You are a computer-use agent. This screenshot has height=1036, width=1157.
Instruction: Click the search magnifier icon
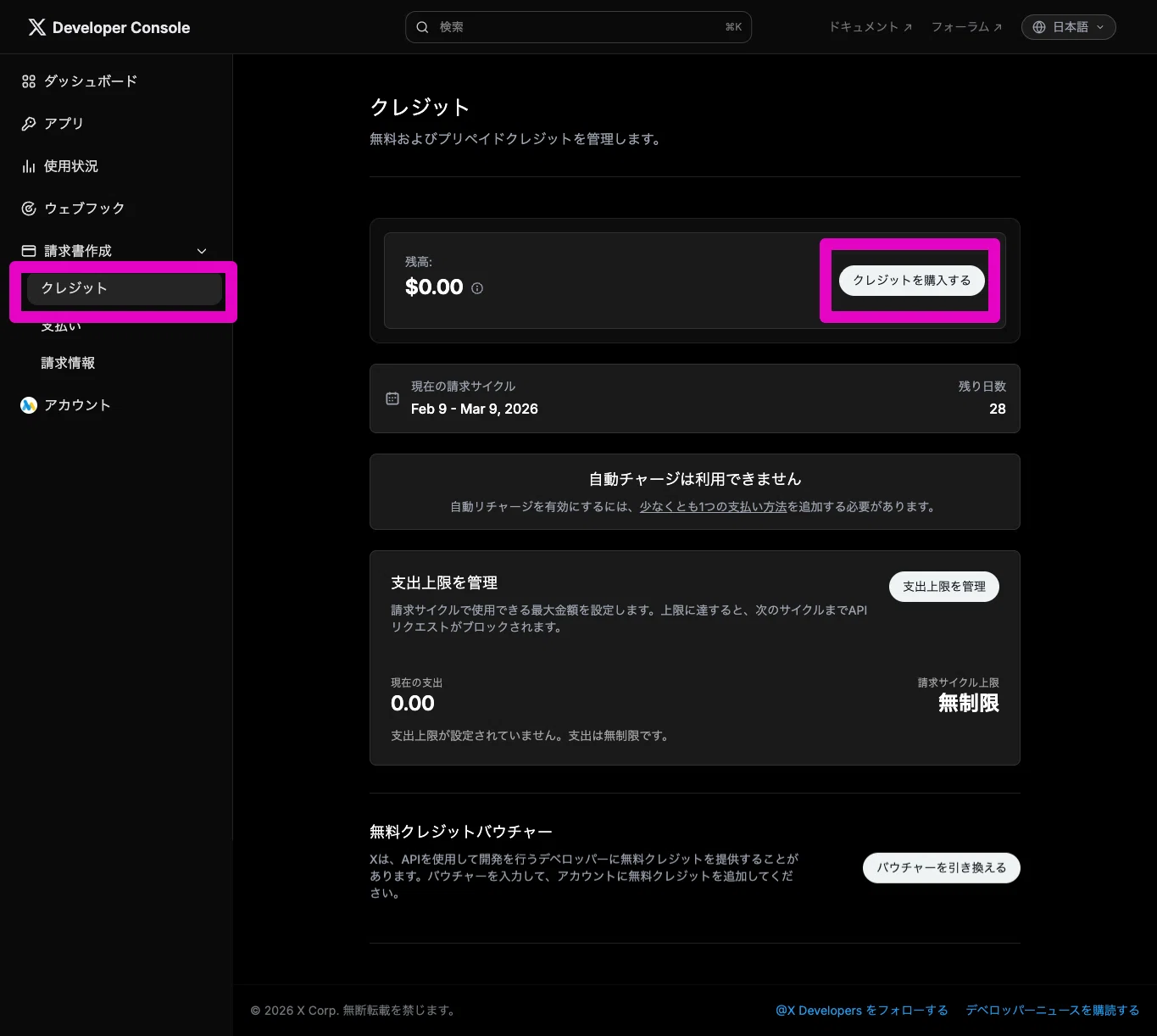tap(422, 27)
